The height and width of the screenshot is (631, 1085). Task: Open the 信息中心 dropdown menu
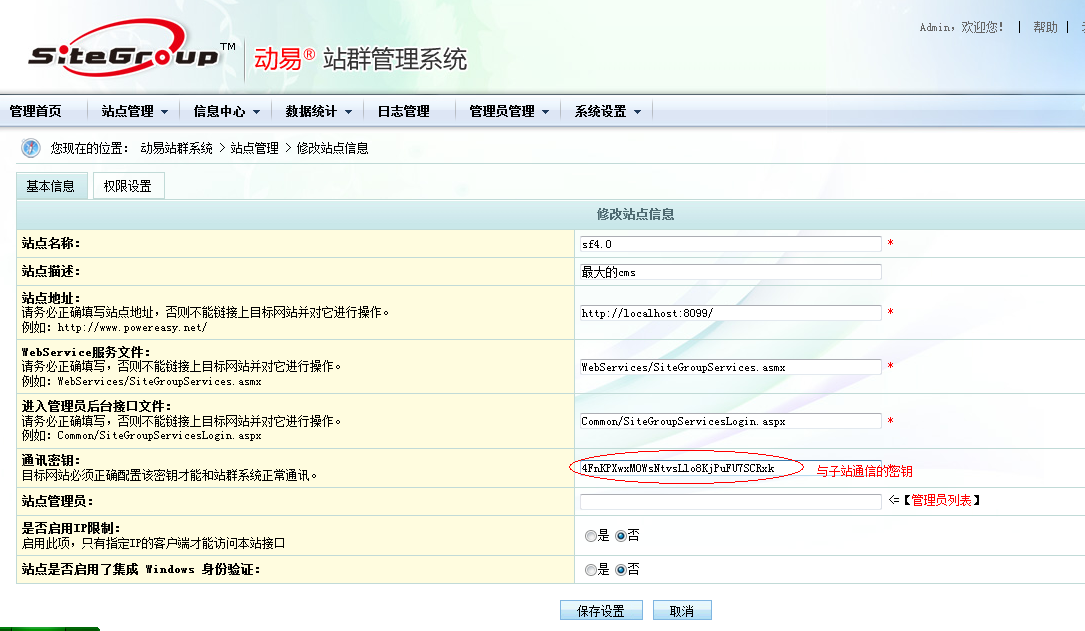tap(226, 112)
